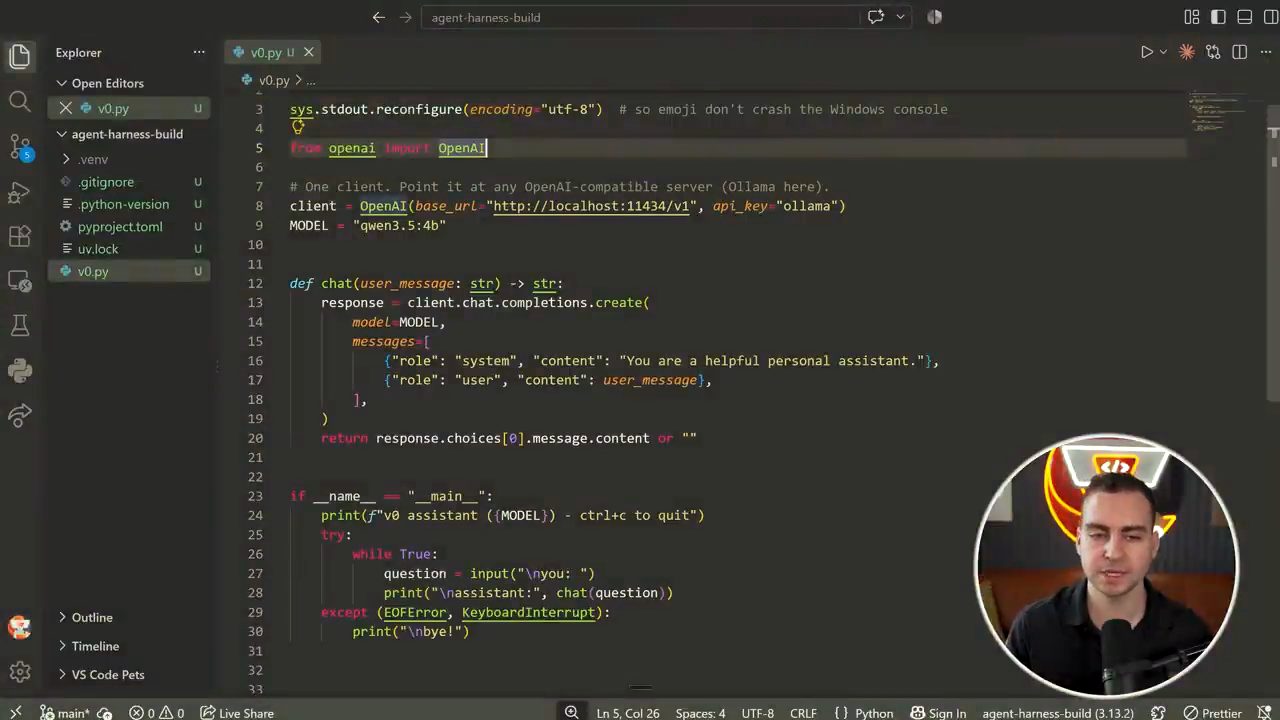Collapse the Open Editors section

(108, 83)
